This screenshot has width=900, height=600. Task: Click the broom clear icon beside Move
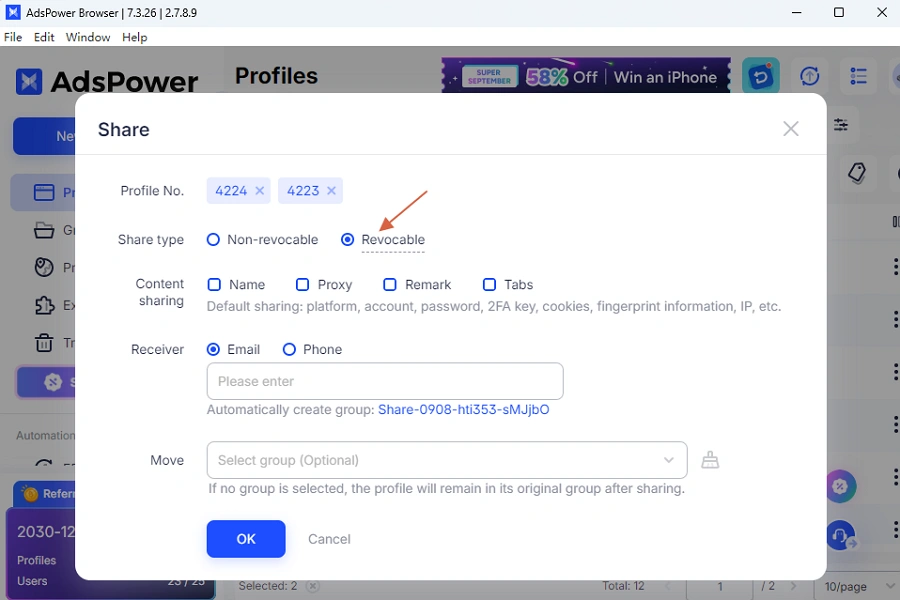point(710,460)
